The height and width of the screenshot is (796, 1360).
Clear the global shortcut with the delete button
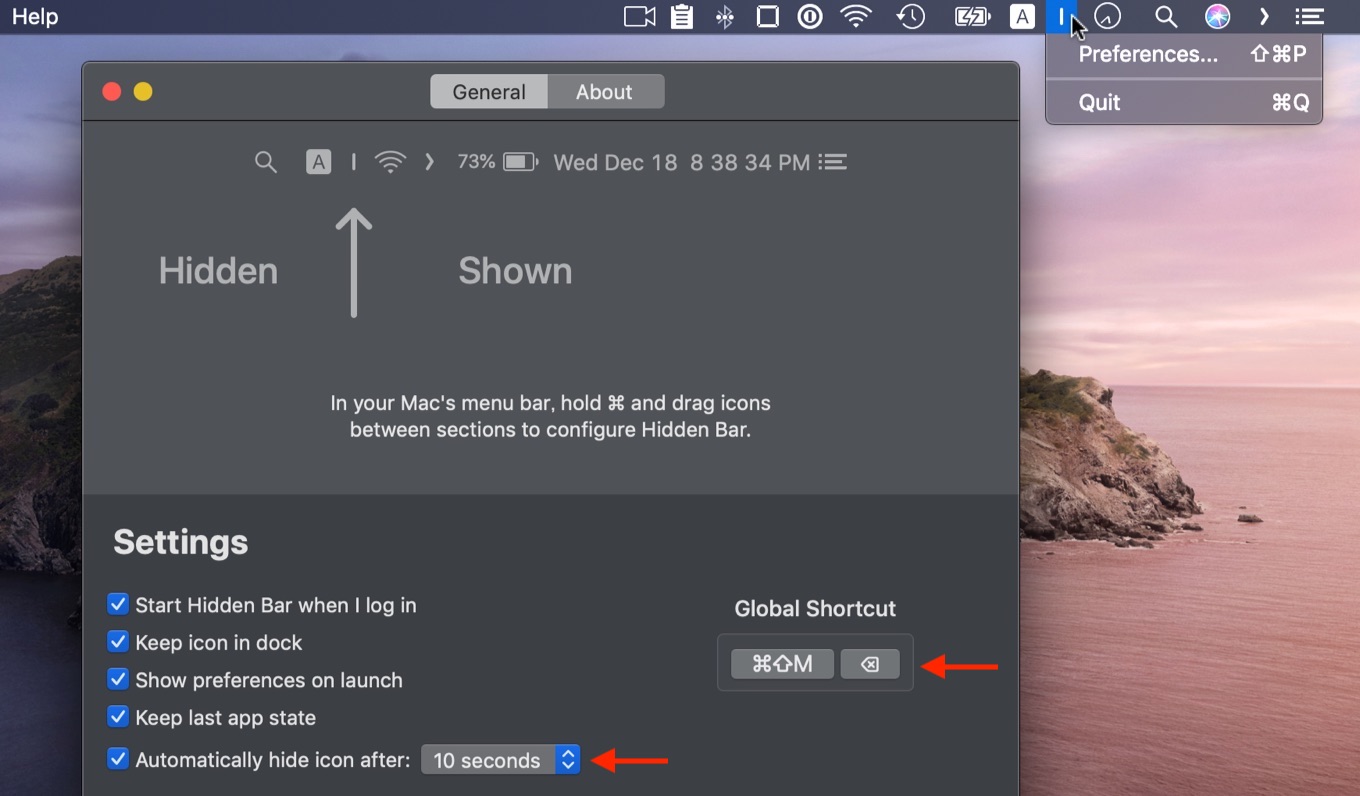click(870, 664)
